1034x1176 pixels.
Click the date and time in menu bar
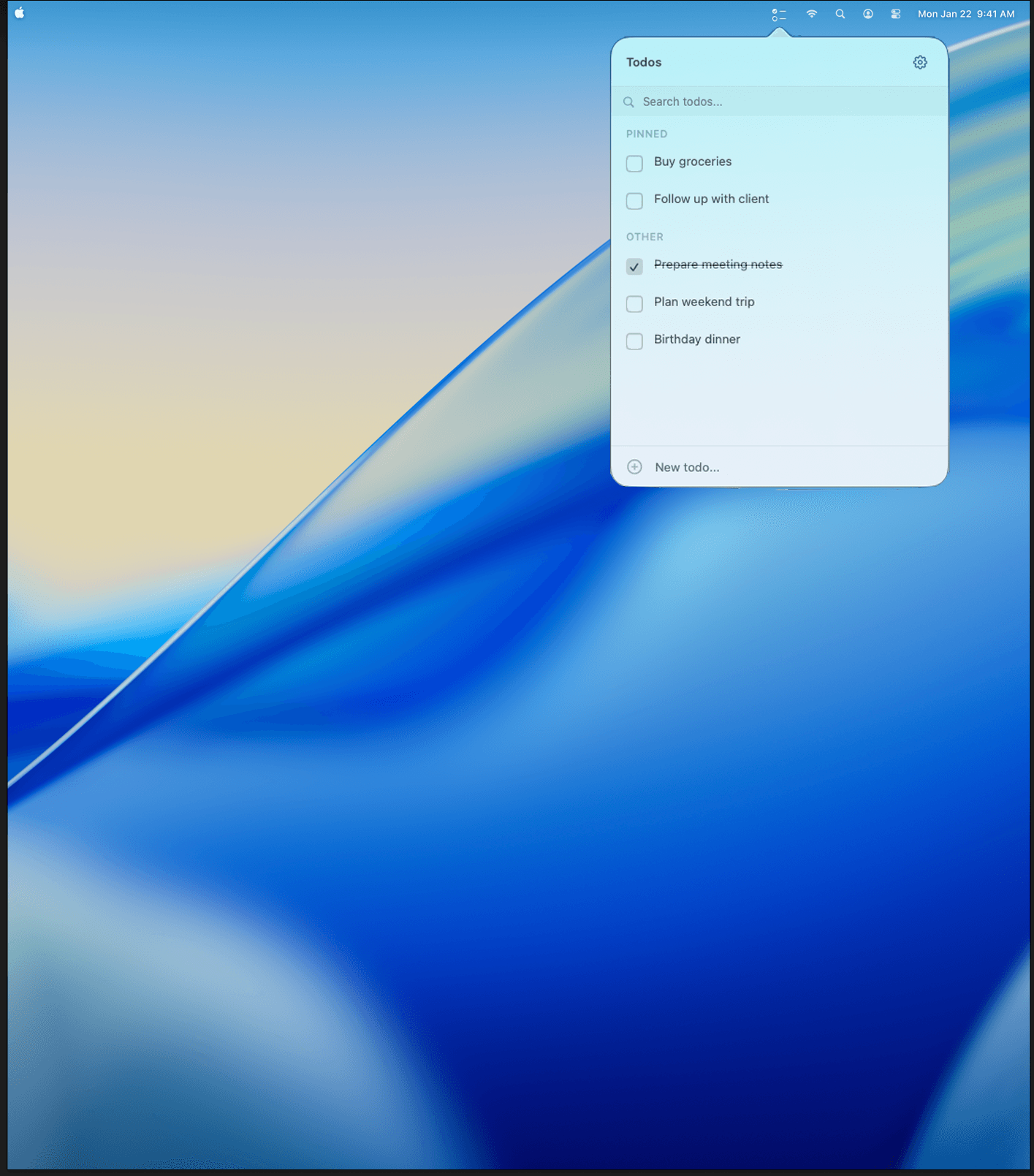pos(966,14)
